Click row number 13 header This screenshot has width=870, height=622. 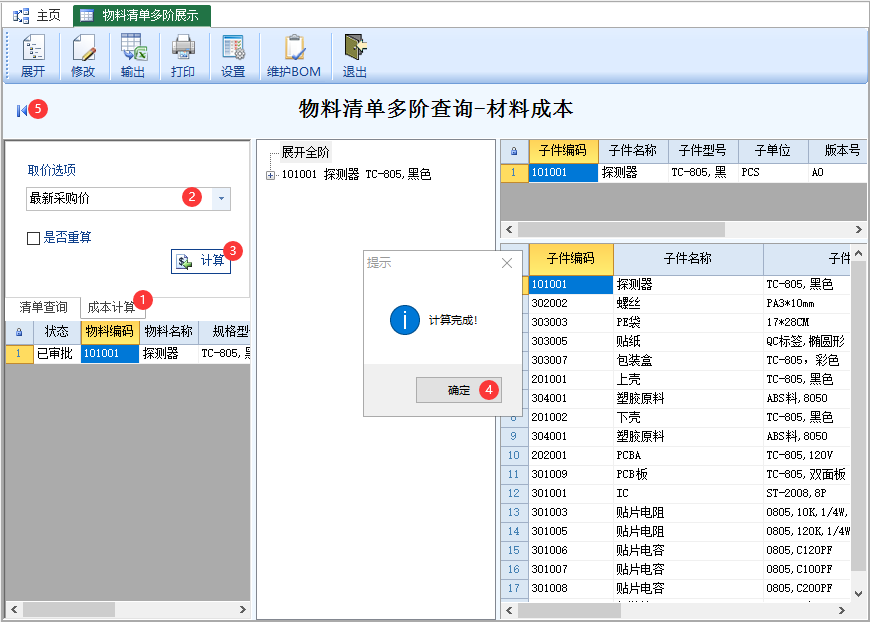point(514,512)
